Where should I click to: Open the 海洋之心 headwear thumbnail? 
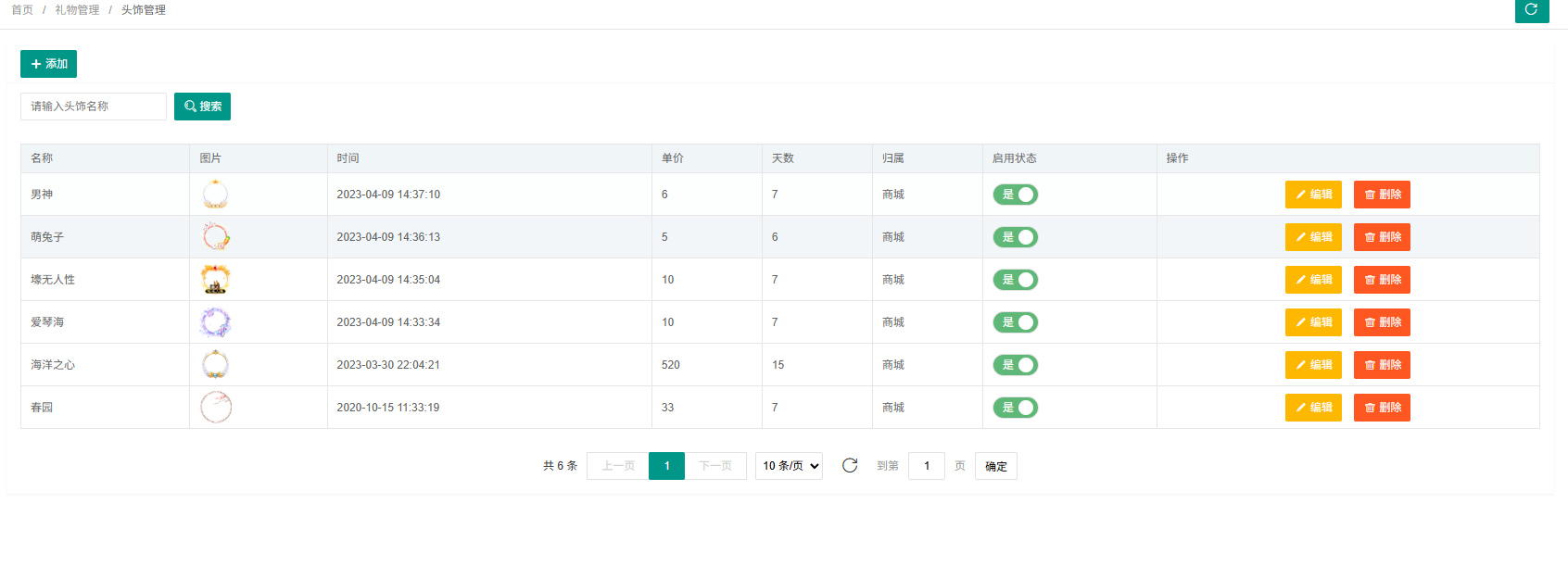215,365
